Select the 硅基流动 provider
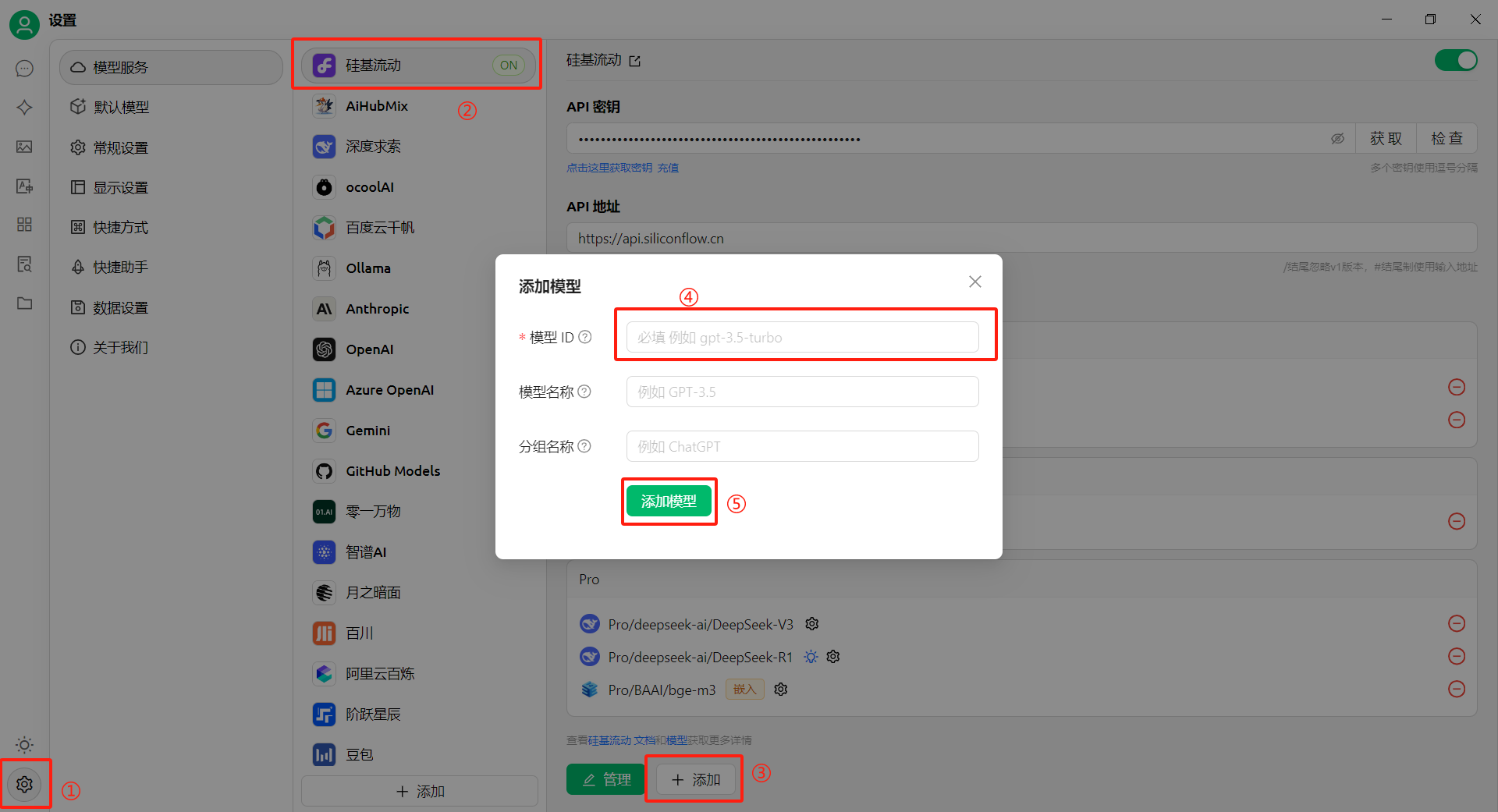This screenshot has height=812, width=1498. click(x=419, y=66)
